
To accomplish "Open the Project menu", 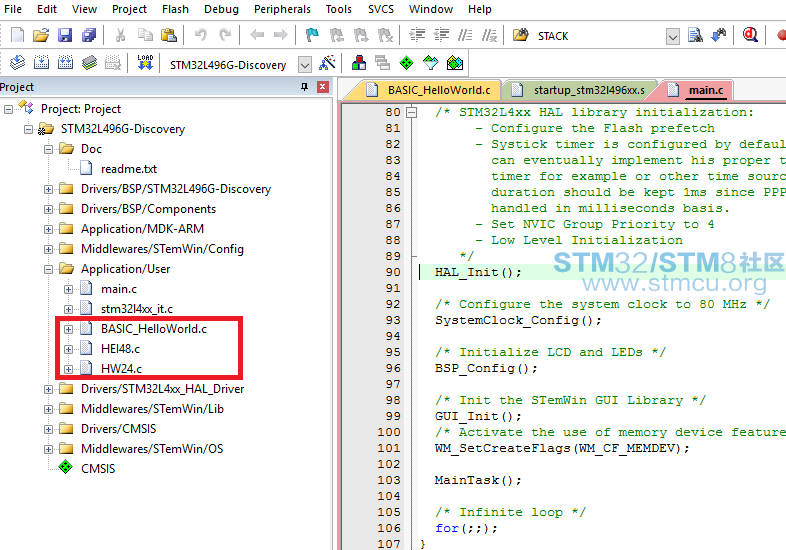I will (129, 9).
